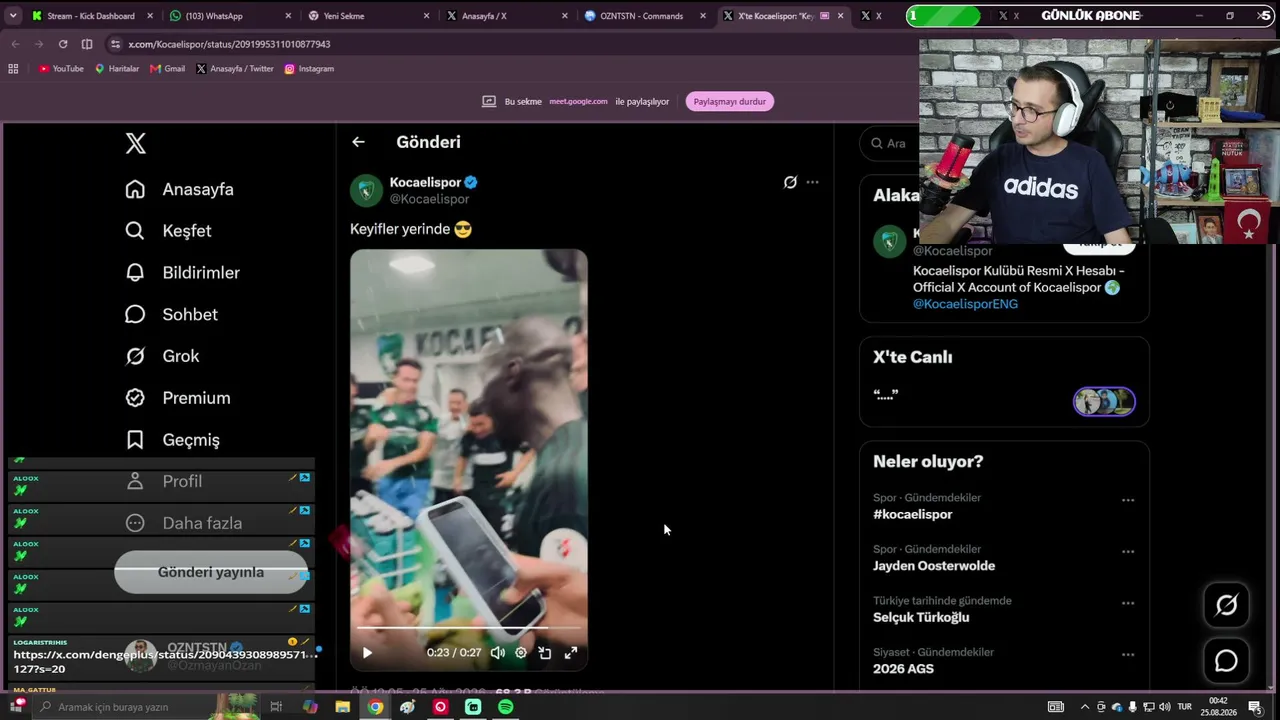Click Paylaşmayı durdur to stop sharing
Screen dimensions: 1280x720
(x=730, y=101)
